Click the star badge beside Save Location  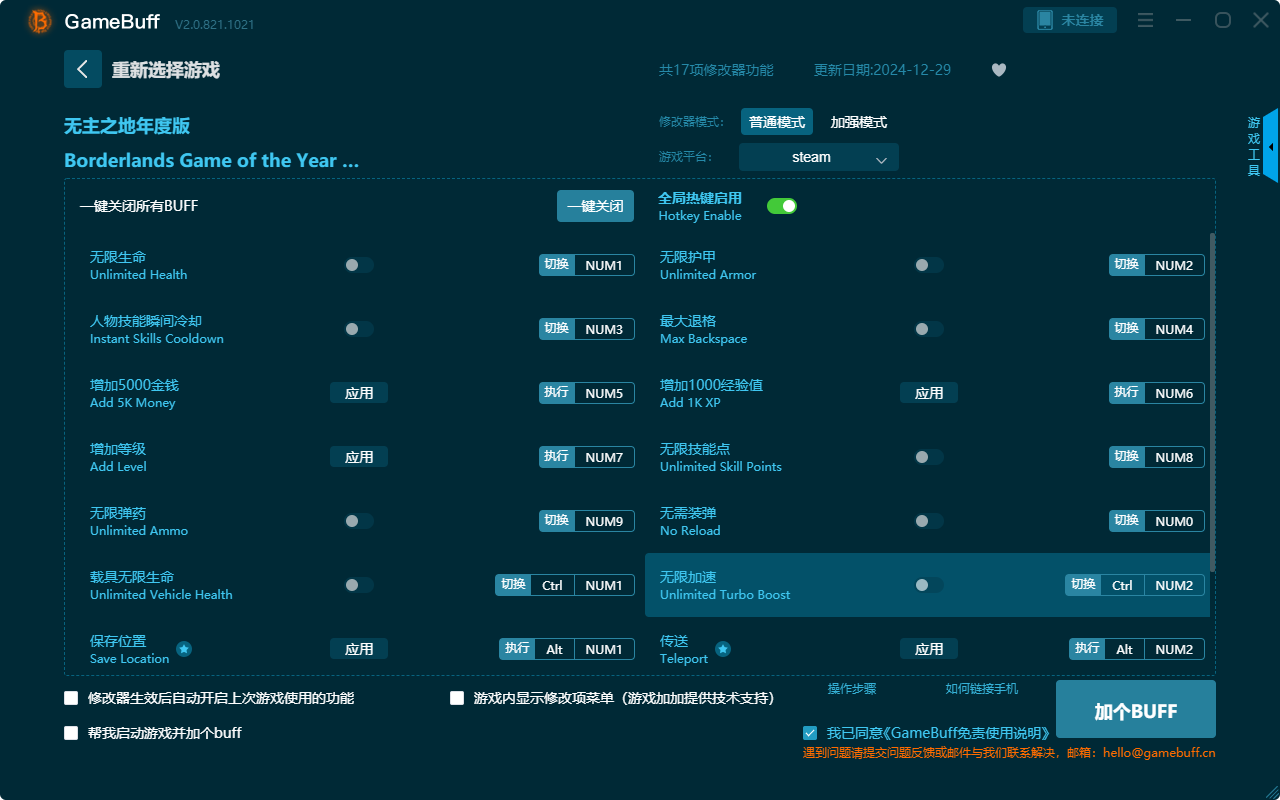coord(184,649)
